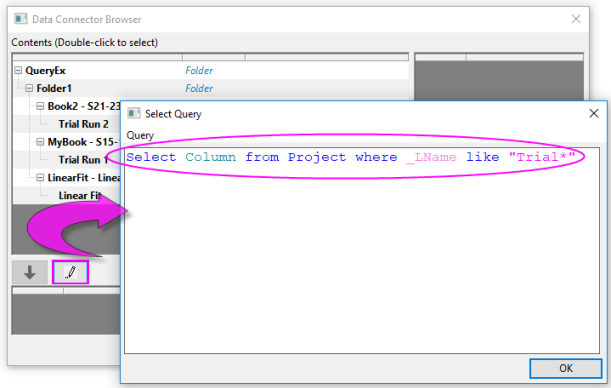Click the pencil edit query button
Viewport: 611px width, 388px height.
tap(71, 272)
